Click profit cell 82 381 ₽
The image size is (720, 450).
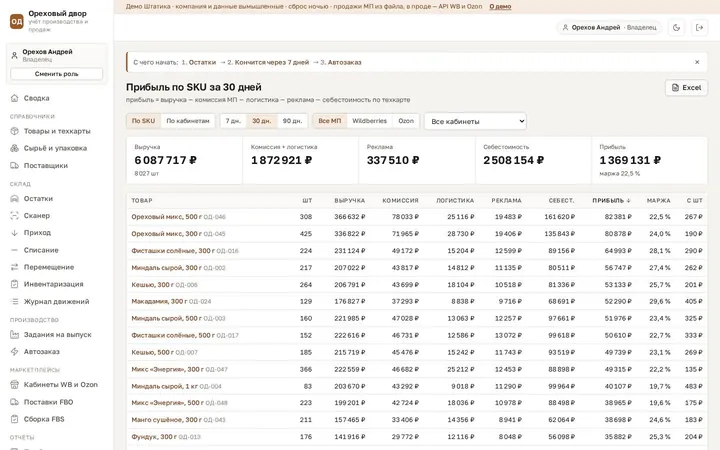618,217
